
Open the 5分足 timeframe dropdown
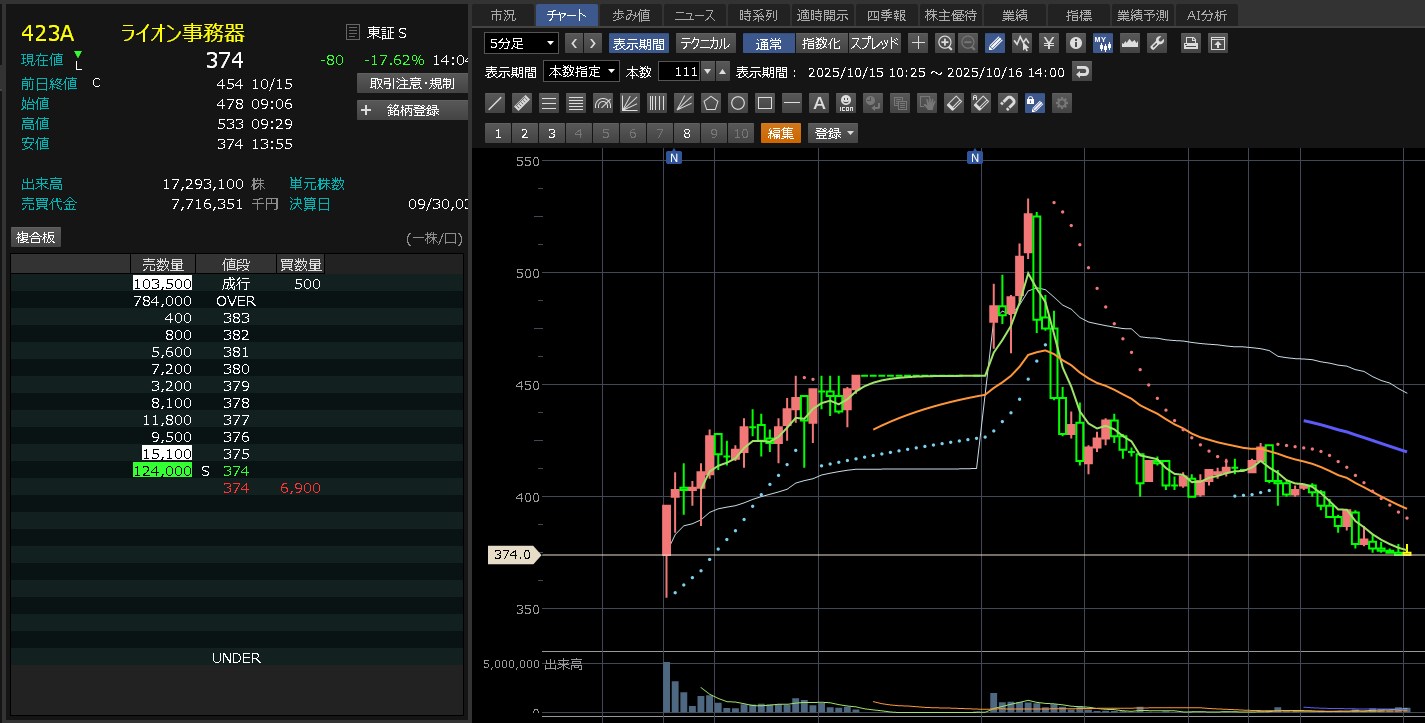[x=521, y=43]
